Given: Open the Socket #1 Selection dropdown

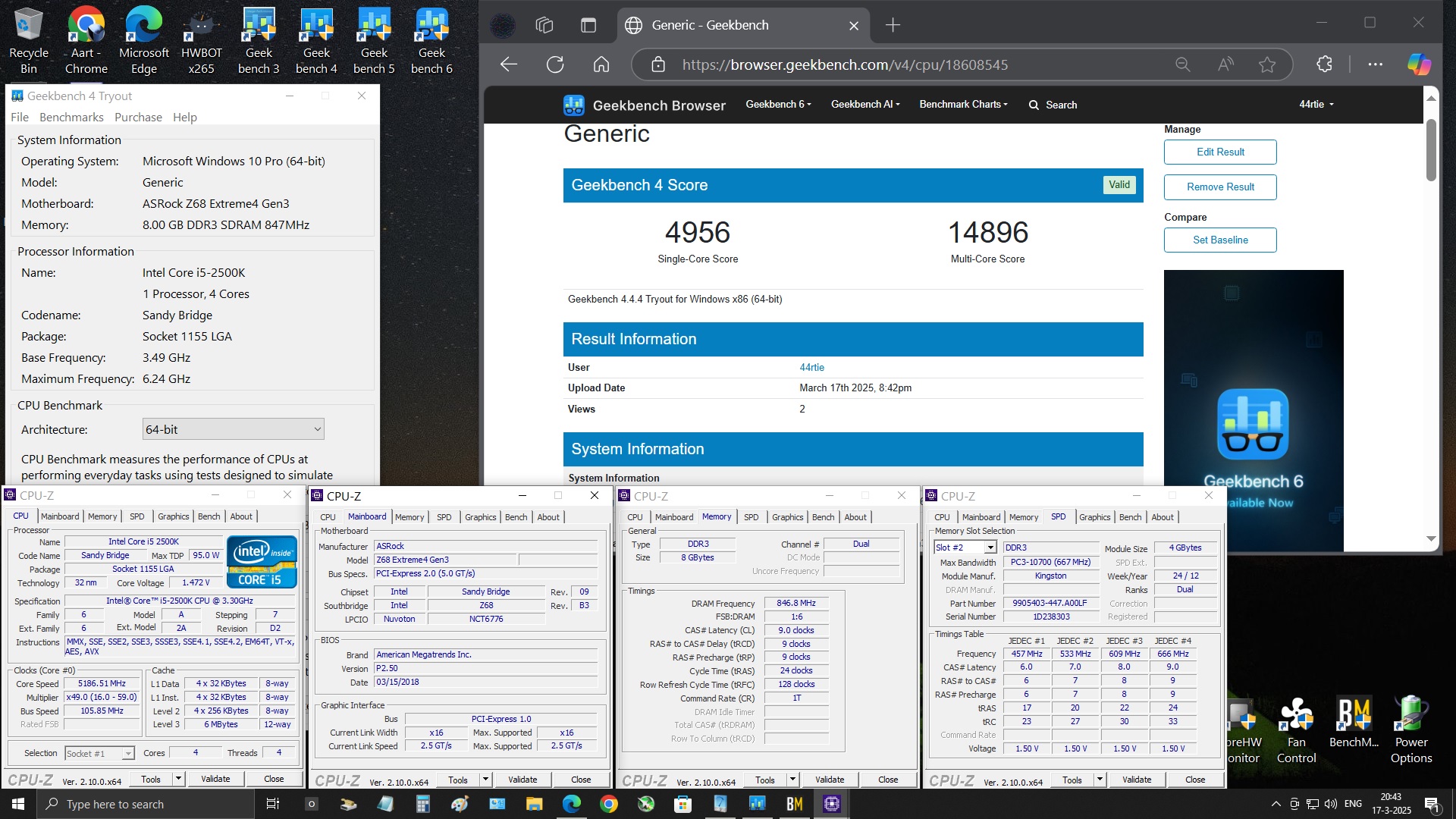Looking at the screenshot, I should 99,753.
